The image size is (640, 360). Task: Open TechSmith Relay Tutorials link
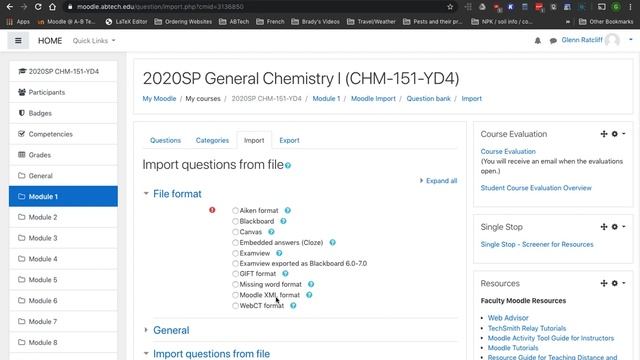[527, 328]
